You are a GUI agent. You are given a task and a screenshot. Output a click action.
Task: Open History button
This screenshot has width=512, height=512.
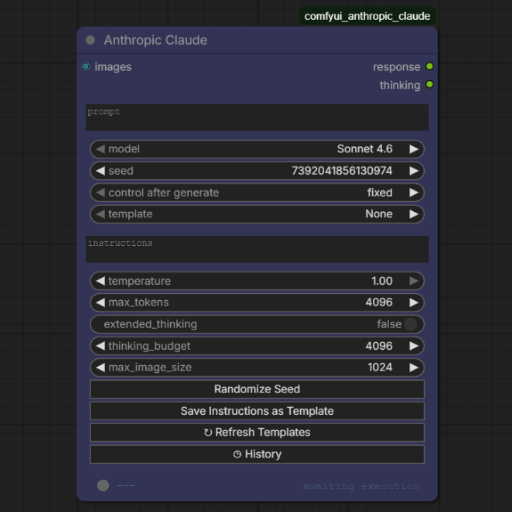(x=257, y=454)
